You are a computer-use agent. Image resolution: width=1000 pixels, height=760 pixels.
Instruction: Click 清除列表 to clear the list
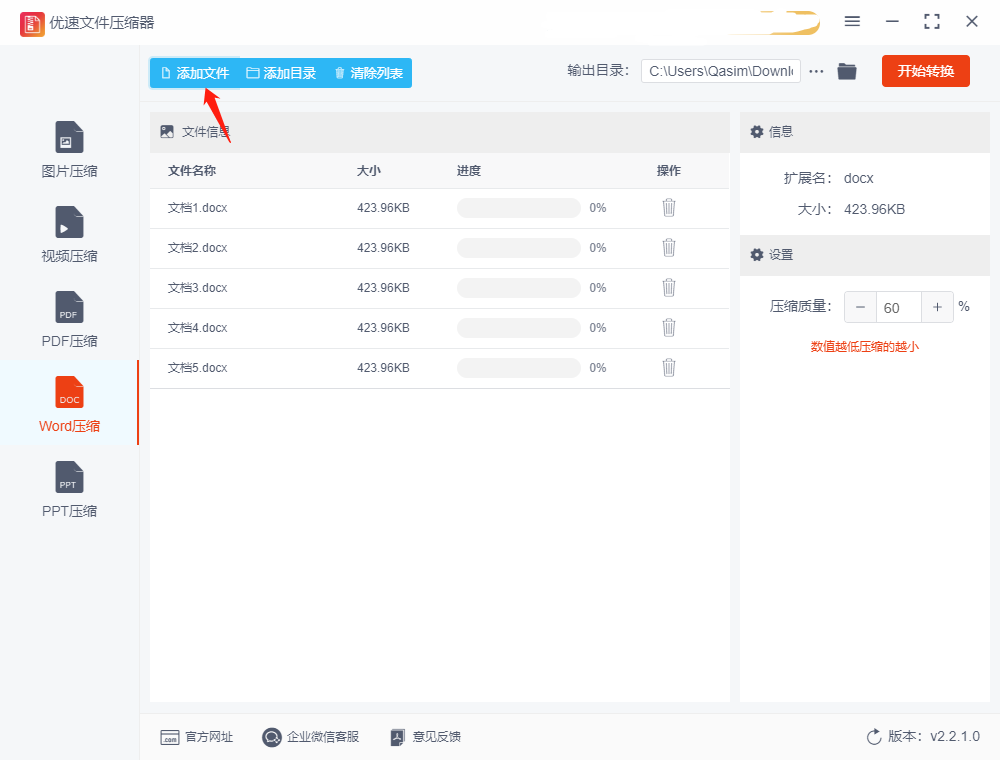pos(369,73)
